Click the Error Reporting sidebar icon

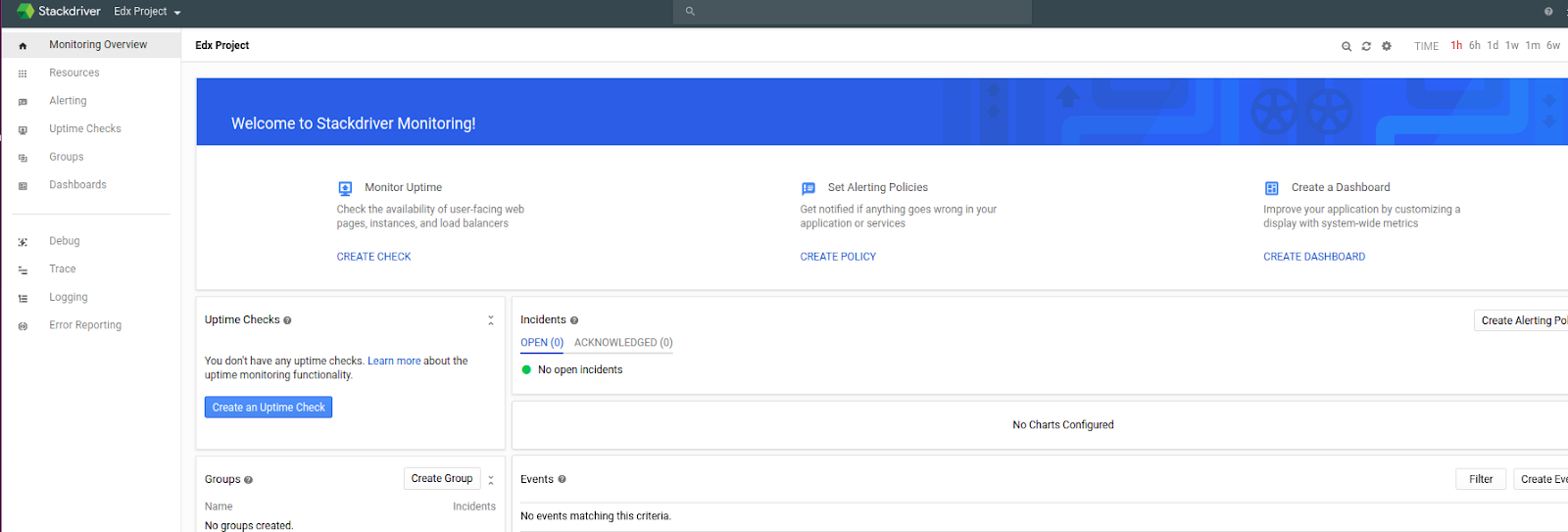tap(23, 326)
